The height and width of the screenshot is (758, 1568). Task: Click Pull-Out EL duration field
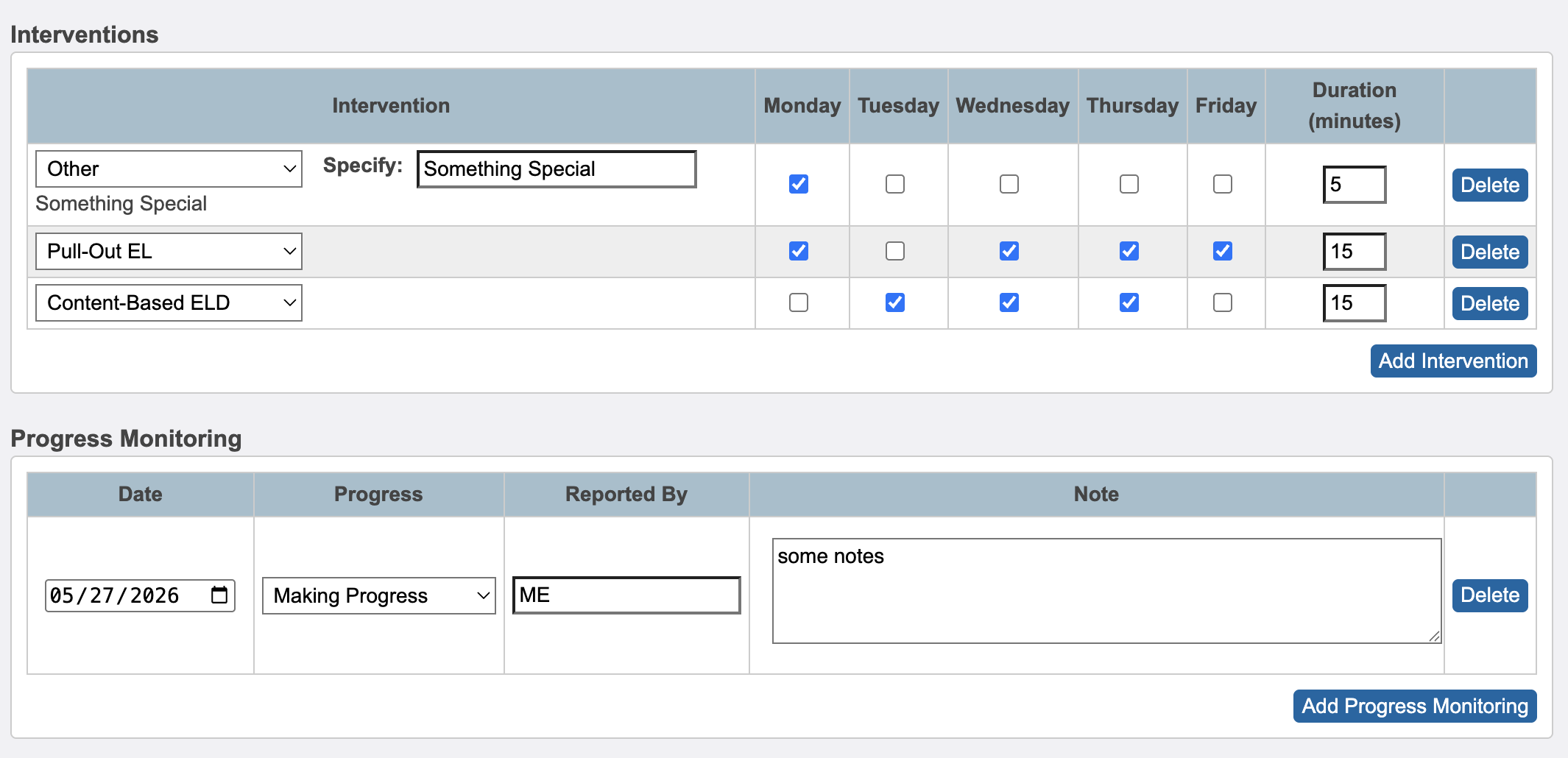(1355, 252)
